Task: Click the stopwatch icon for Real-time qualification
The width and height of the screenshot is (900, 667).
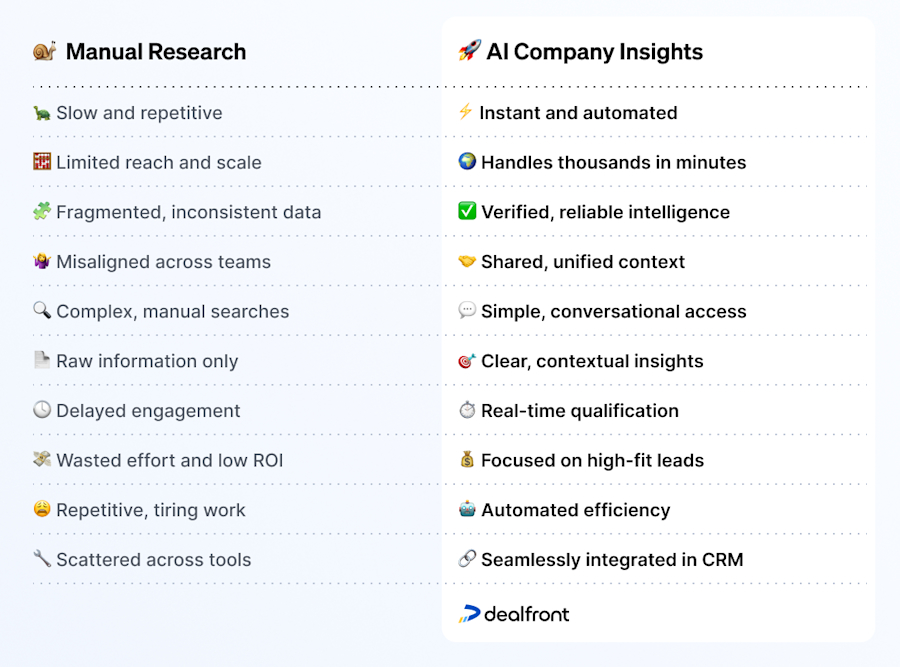Action: tap(467, 410)
